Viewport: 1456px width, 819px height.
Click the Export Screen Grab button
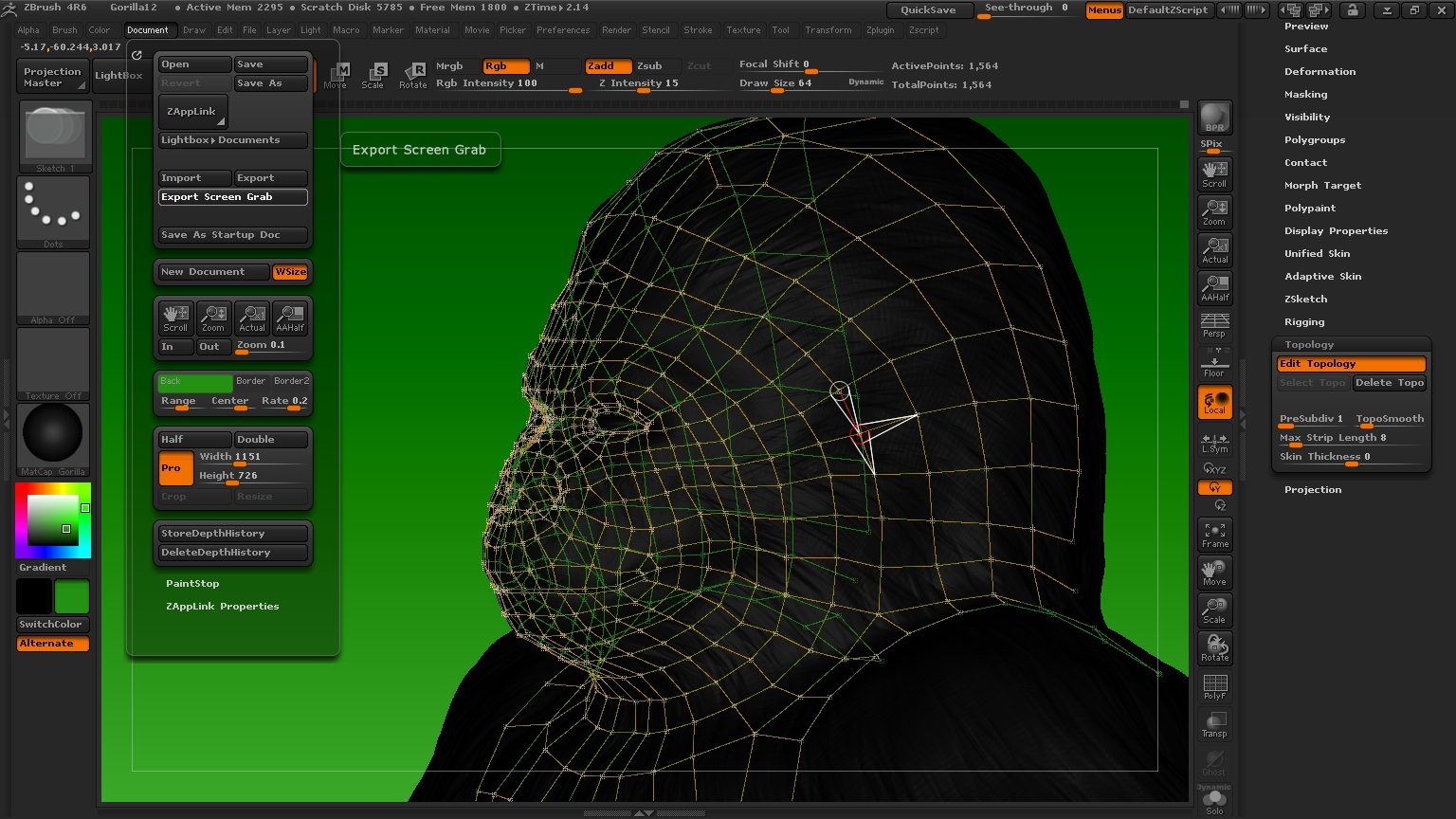[x=232, y=197]
